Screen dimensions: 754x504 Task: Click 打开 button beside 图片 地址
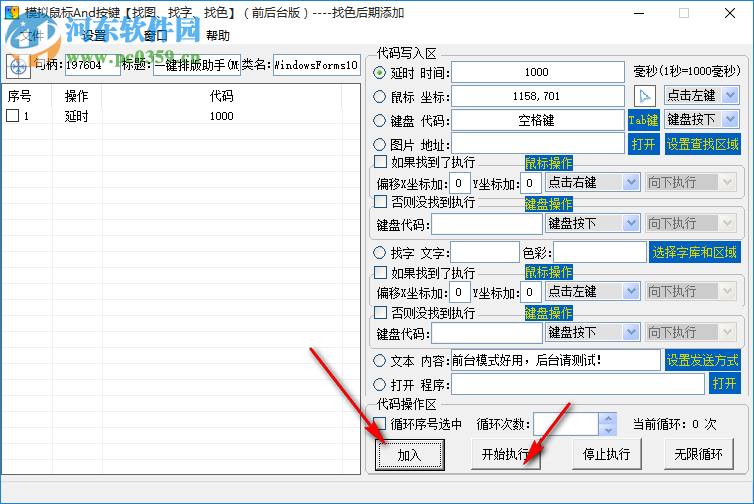pyautogui.click(x=643, y=144)
